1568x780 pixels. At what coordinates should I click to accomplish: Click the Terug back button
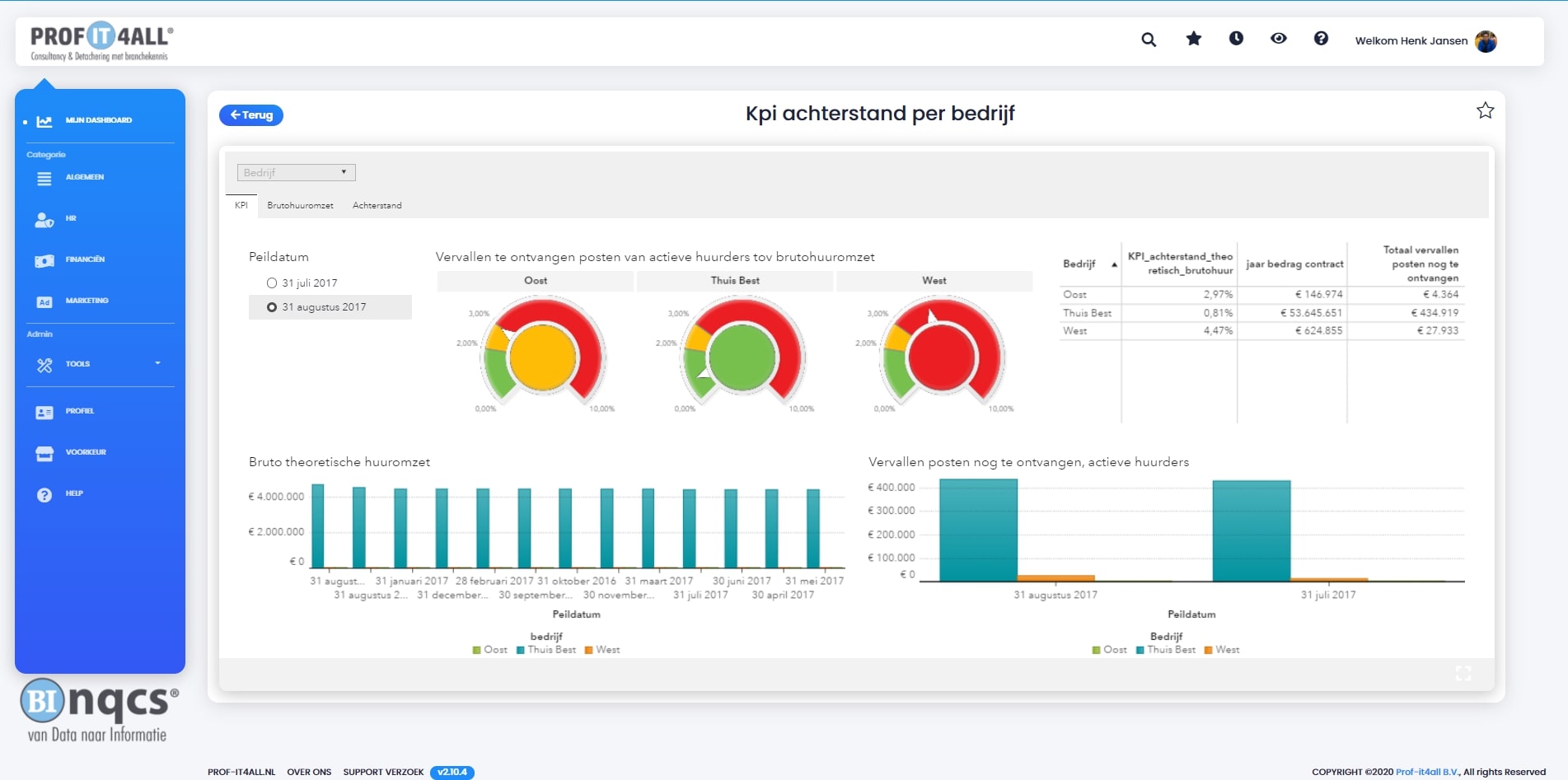coord(251,115)
